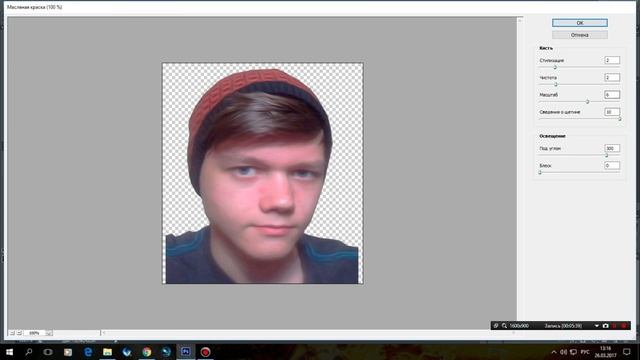The width and height of the screenshot is (640, 360).
Task: Open the media player taskbar icon
Action: [x=68, y=352]
